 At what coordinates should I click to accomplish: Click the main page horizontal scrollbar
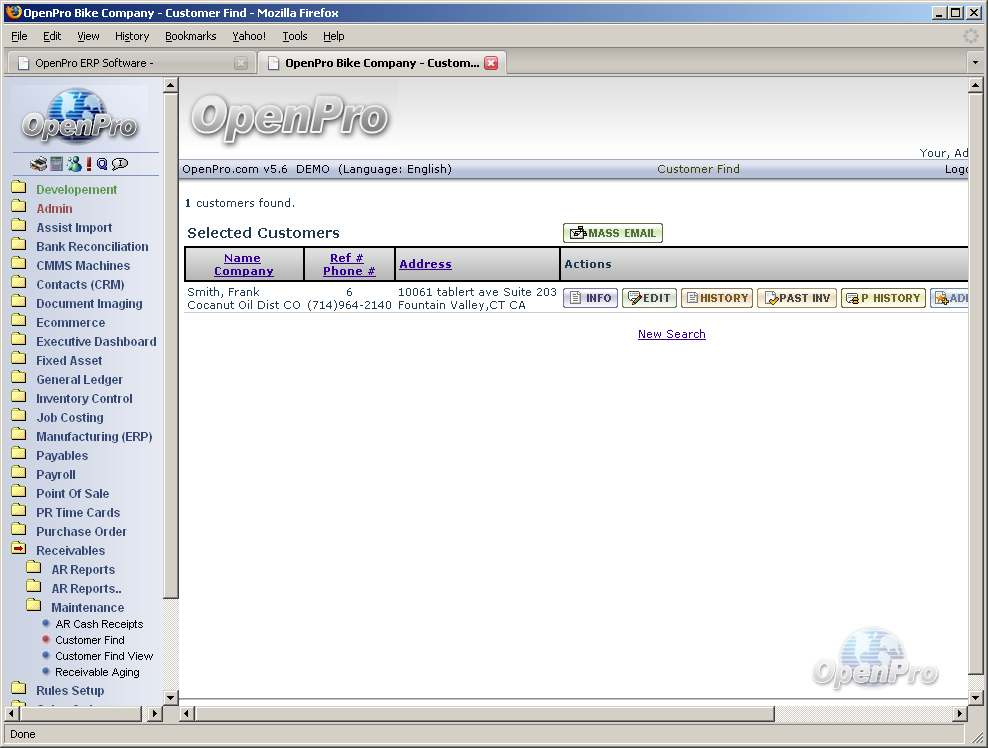click(570, 714)
